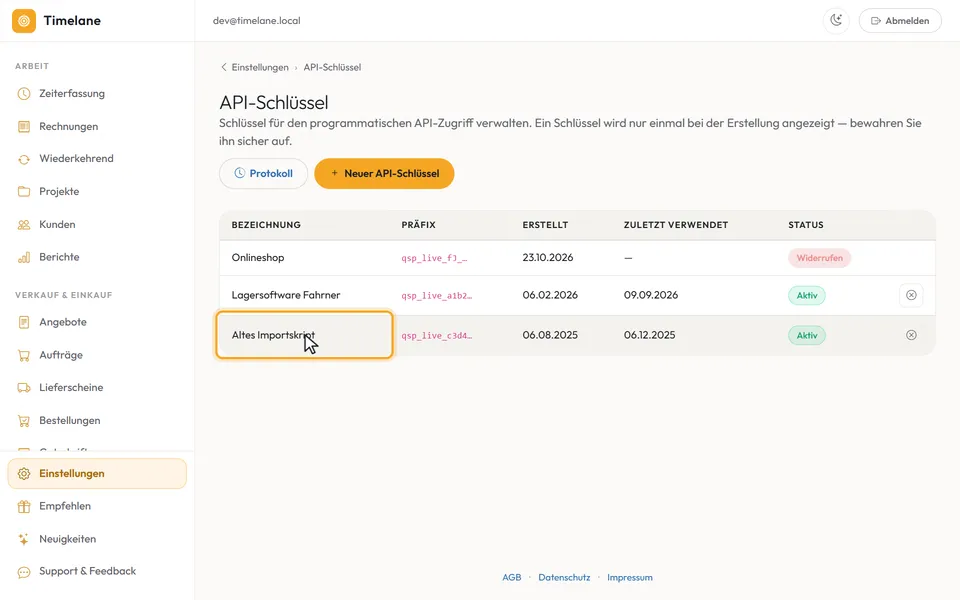Click the Projekte folder icon

pos(24,192)
